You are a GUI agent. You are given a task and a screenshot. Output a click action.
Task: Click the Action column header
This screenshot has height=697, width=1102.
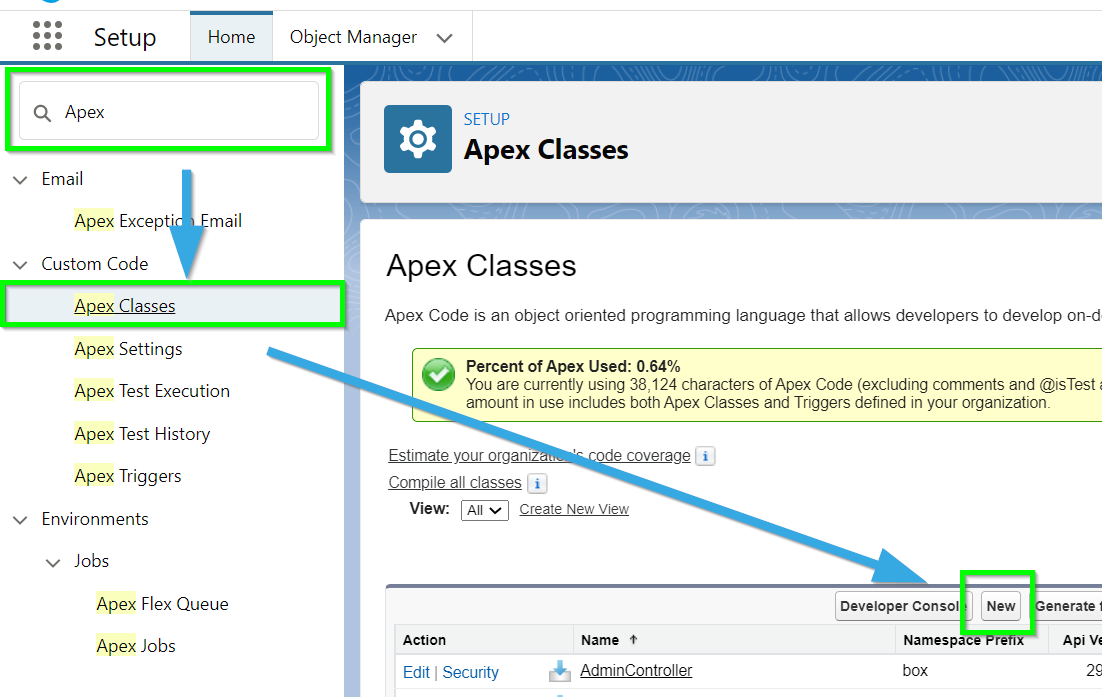click(x=424, y=639)
